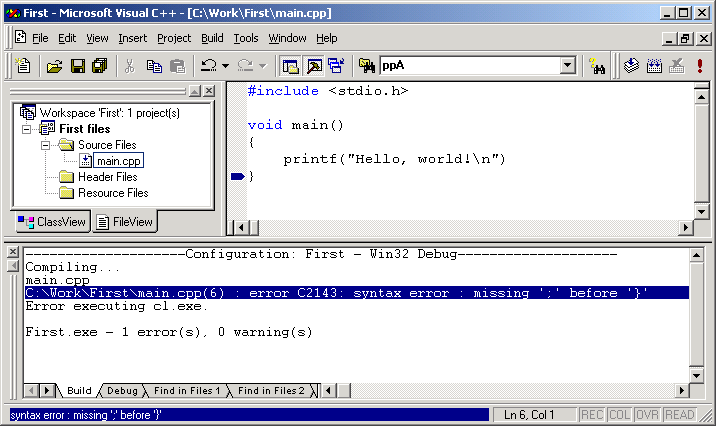716x426 pixels.
Task: Open the Project menu
Action: pyautogui.click(x=174, y=38)
